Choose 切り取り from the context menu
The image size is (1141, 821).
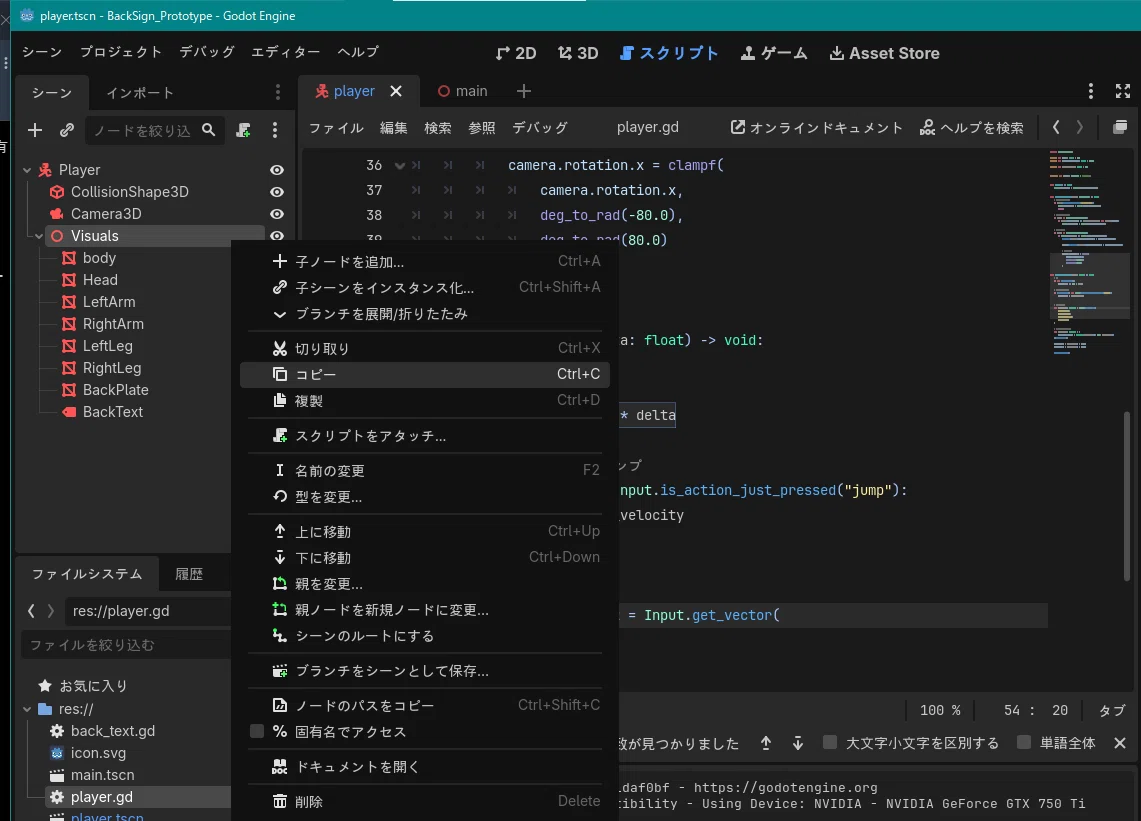point(426,349)
